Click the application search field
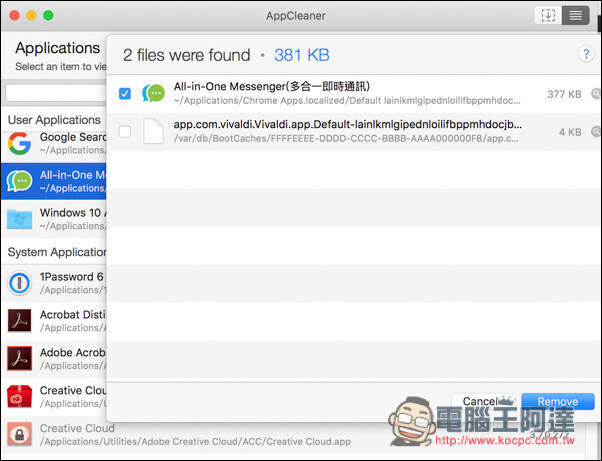This screenshot has width=602, height=461. click(x=56, y=93)
